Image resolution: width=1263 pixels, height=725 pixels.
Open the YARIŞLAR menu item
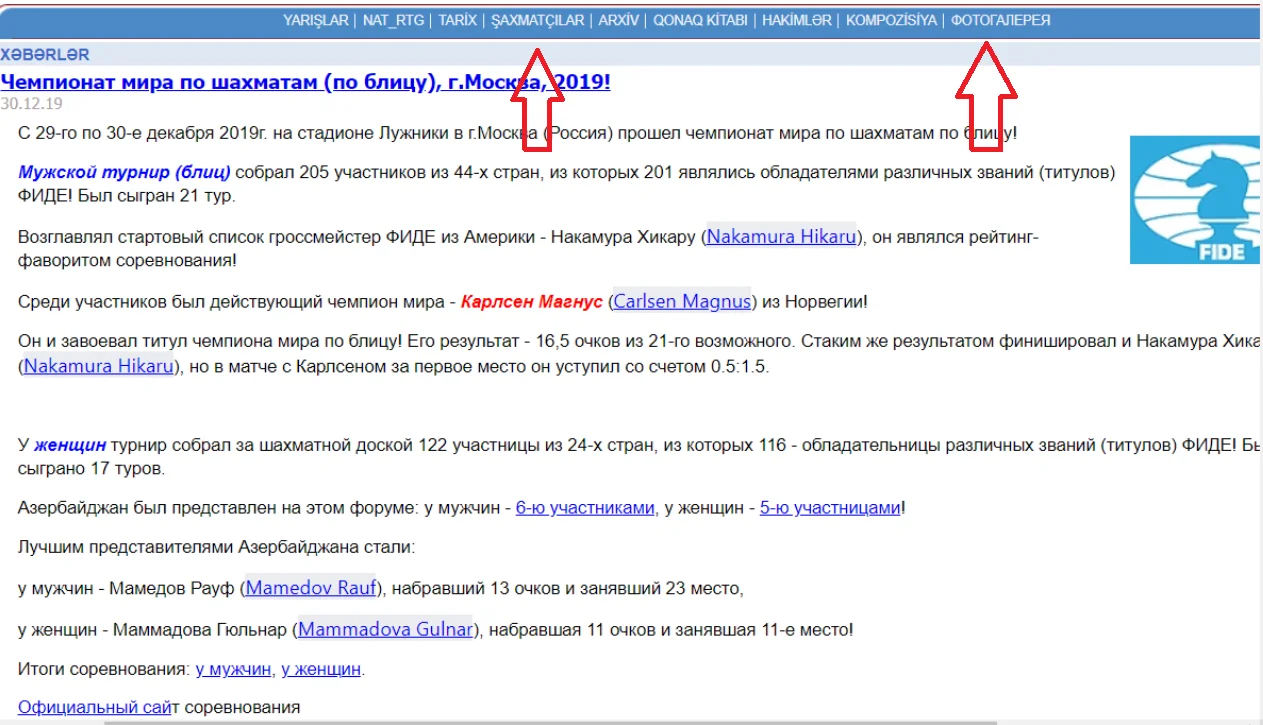(x=315, y=20)
